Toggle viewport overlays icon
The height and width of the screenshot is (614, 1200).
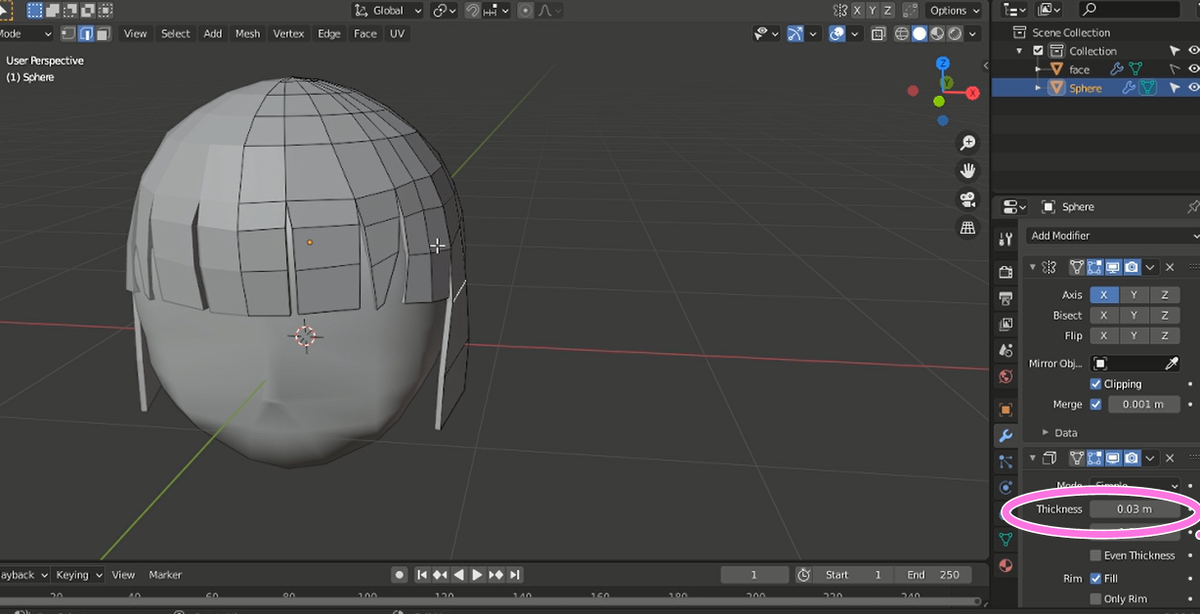[x=838, y=33]
